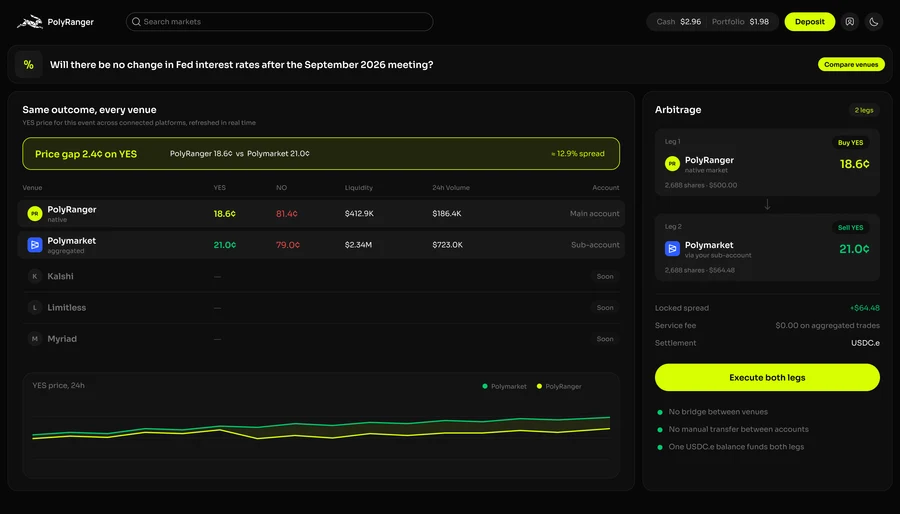Open the user profile icon

849,22
